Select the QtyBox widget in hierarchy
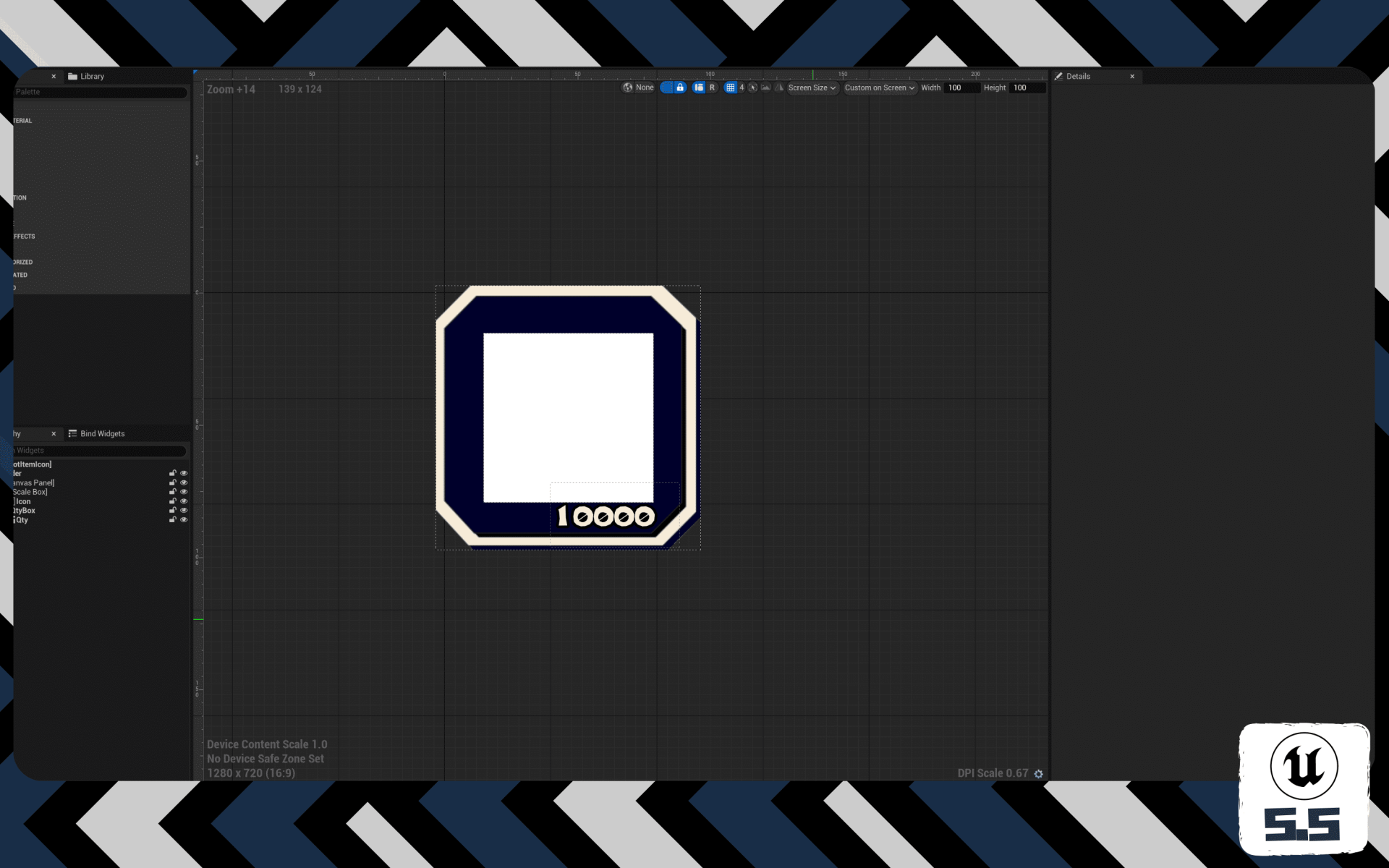 [x=24, y=511]
